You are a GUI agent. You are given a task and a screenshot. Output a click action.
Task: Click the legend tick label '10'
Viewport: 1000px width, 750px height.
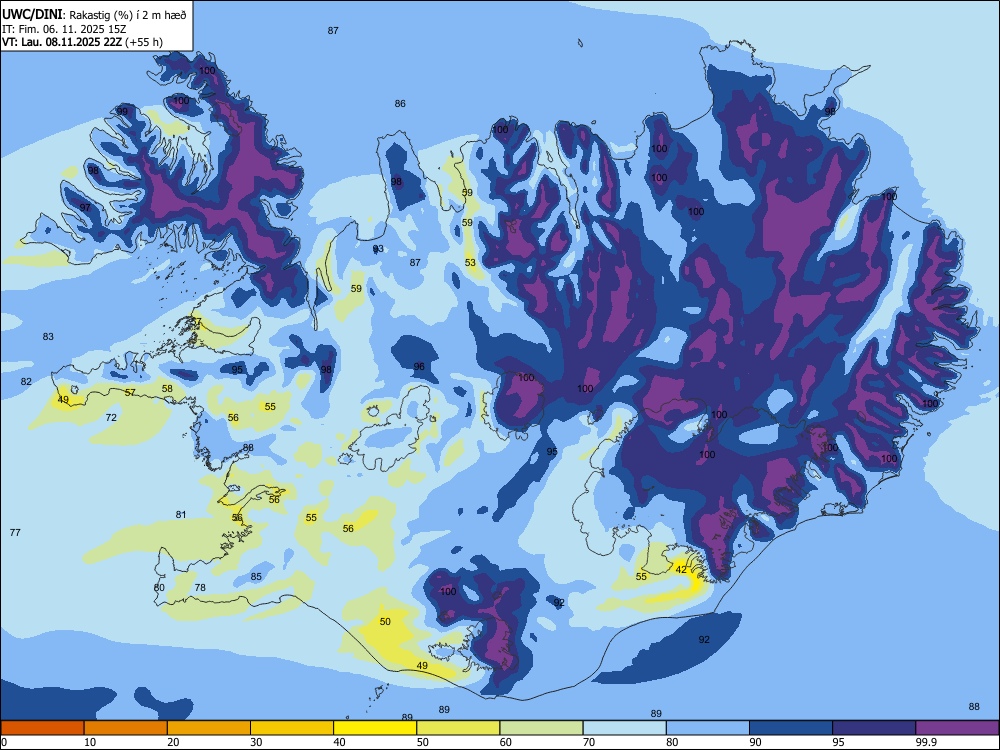pos(90,742)
